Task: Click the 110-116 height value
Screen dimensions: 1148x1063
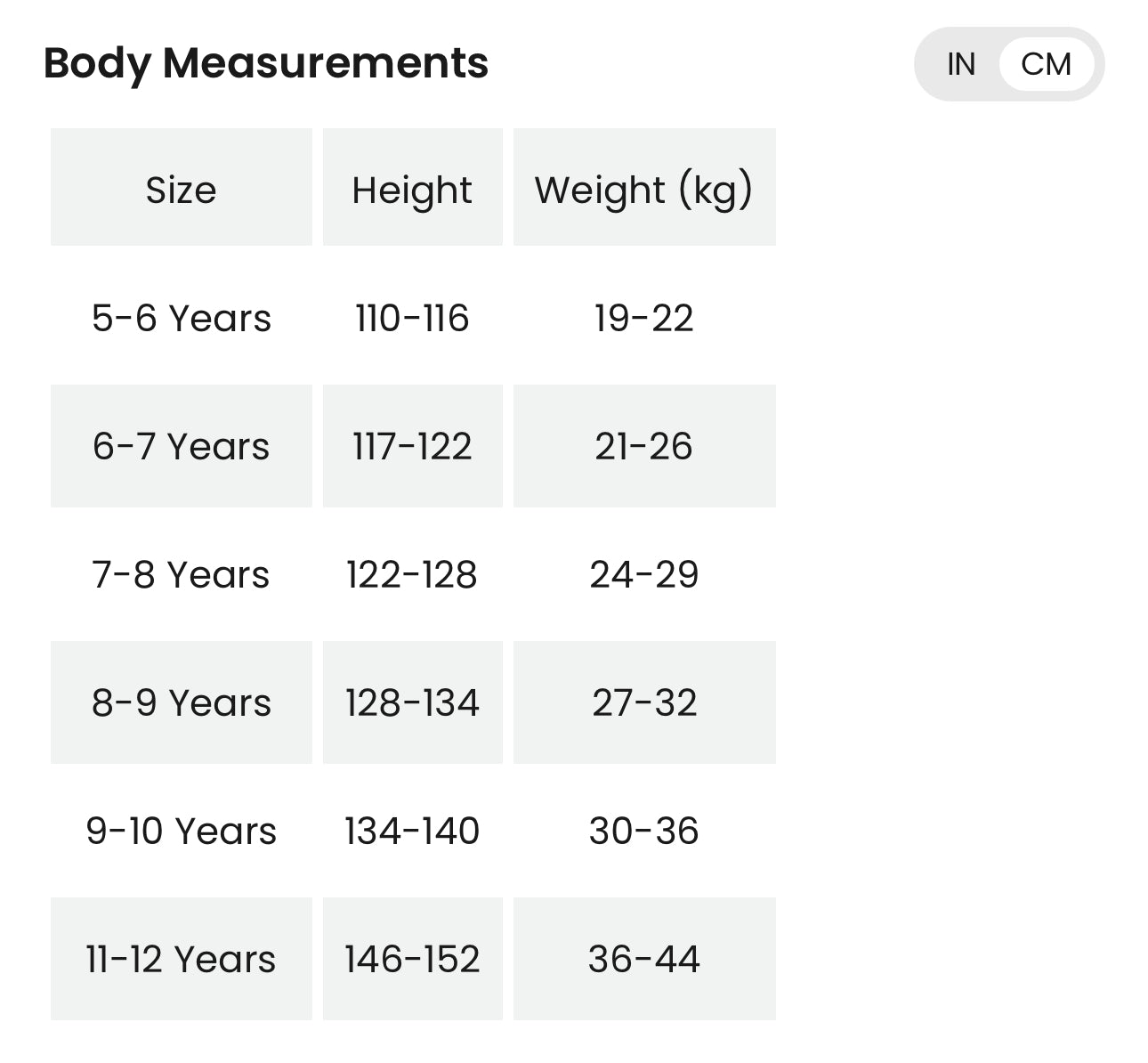Action: [412, 318]
